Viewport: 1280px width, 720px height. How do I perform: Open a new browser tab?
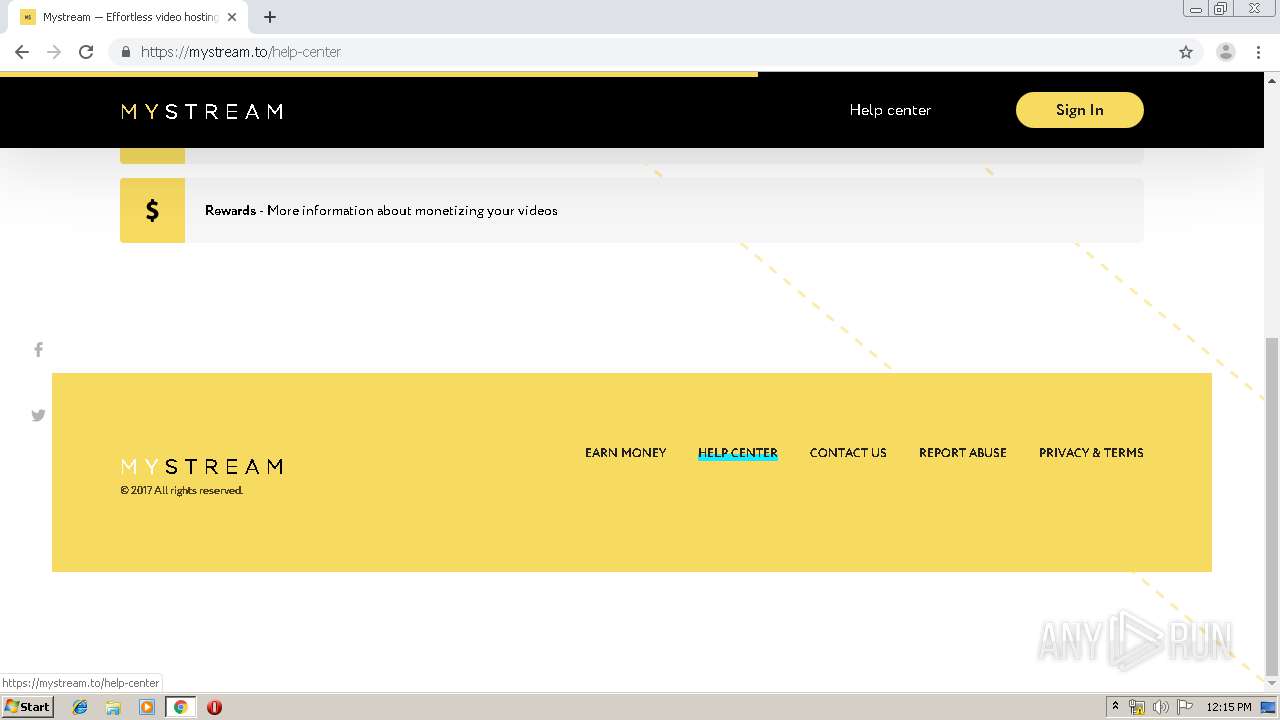270,17
